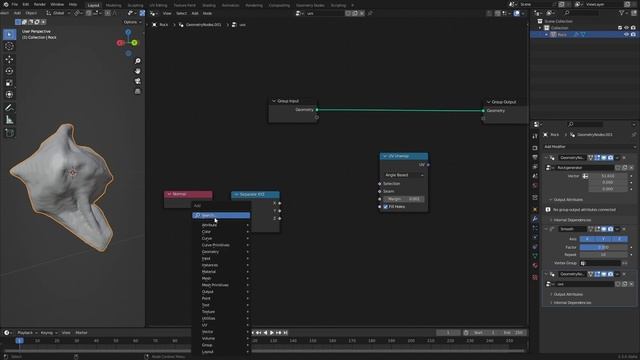The height and width of the screenshot is (360, 640).
Task: Collapse the UV Unwrap node header arrow
Action: click(x=384, y=156)
